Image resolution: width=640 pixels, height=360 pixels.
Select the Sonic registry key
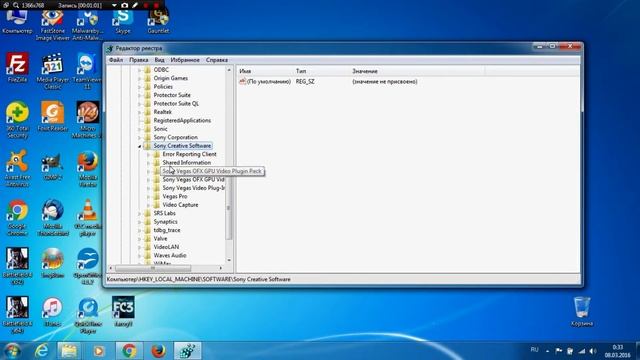point(160,129)
